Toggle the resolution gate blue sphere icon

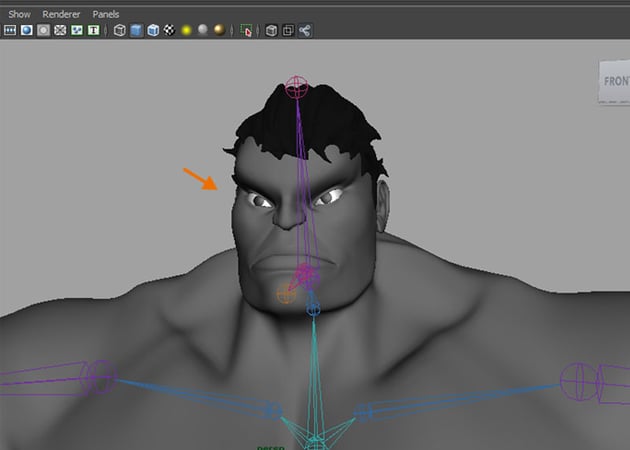(x=27, y=30)
